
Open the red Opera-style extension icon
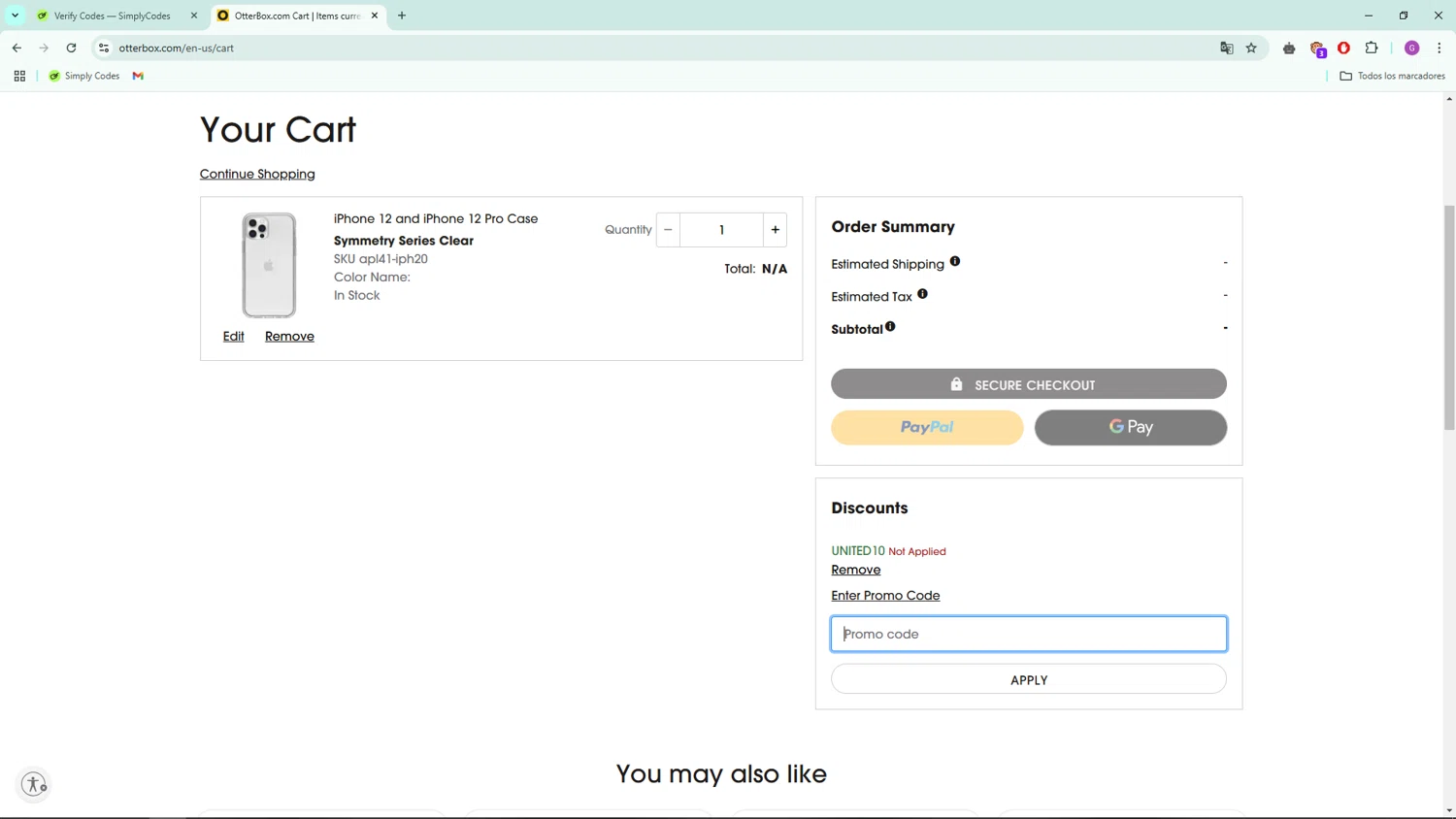[x=1344, y=48]
